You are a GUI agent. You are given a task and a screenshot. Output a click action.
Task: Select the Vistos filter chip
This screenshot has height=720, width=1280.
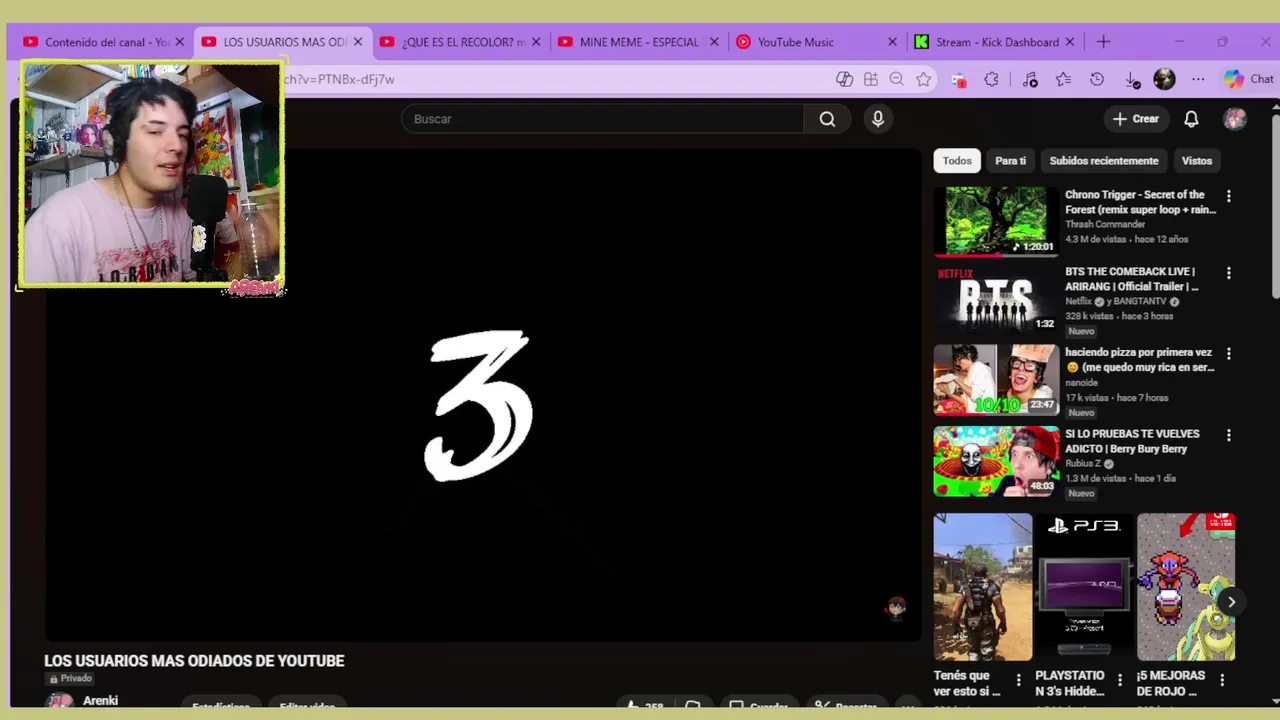[1197, 161]
